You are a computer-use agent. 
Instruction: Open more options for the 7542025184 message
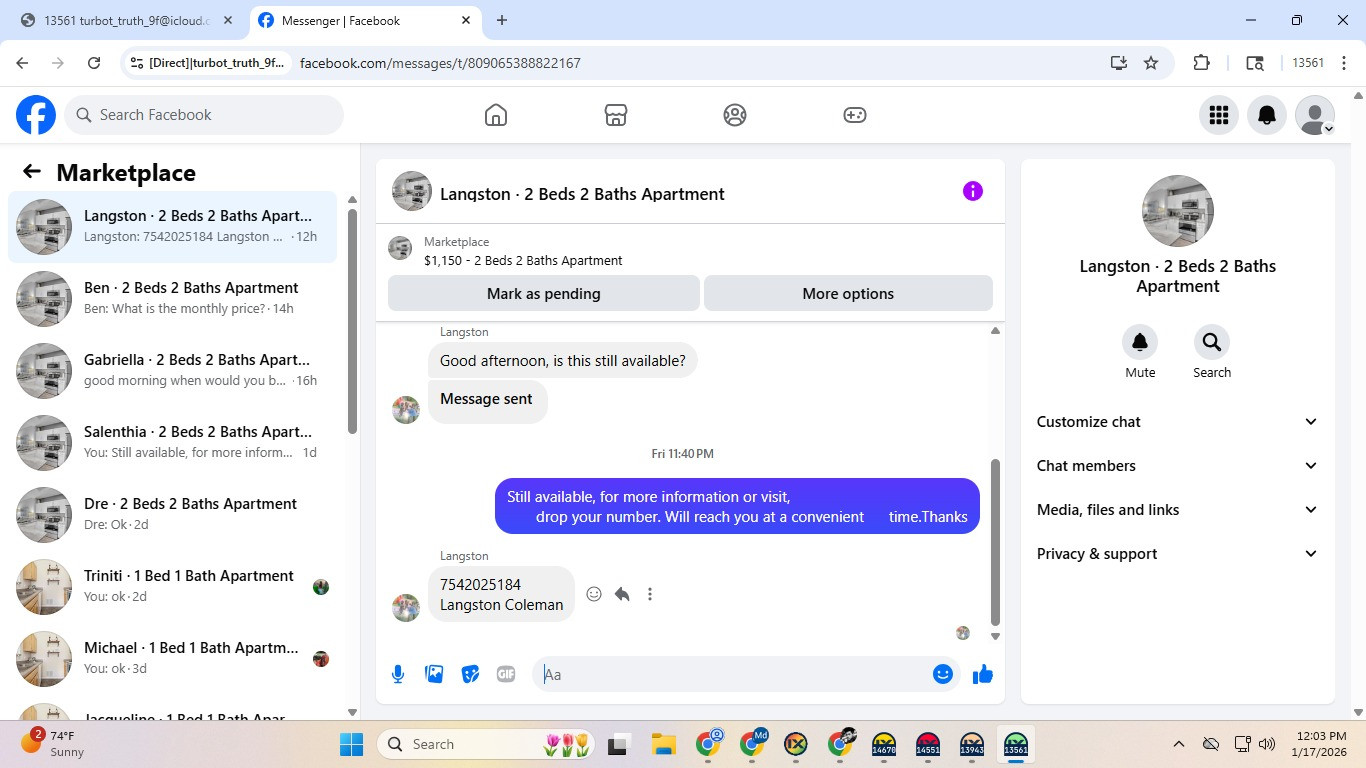650,594
